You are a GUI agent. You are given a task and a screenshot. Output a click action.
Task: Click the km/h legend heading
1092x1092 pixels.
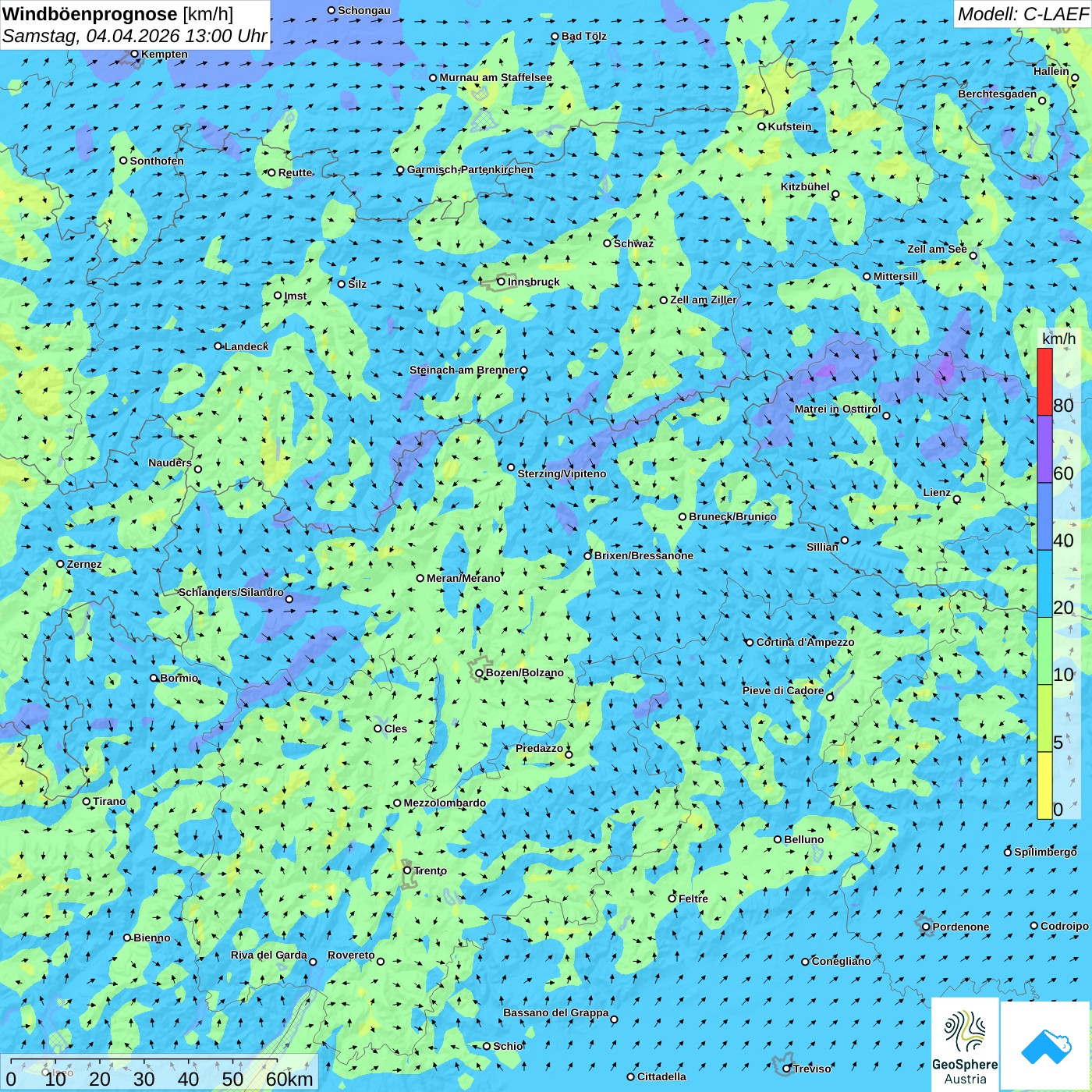1058,339
